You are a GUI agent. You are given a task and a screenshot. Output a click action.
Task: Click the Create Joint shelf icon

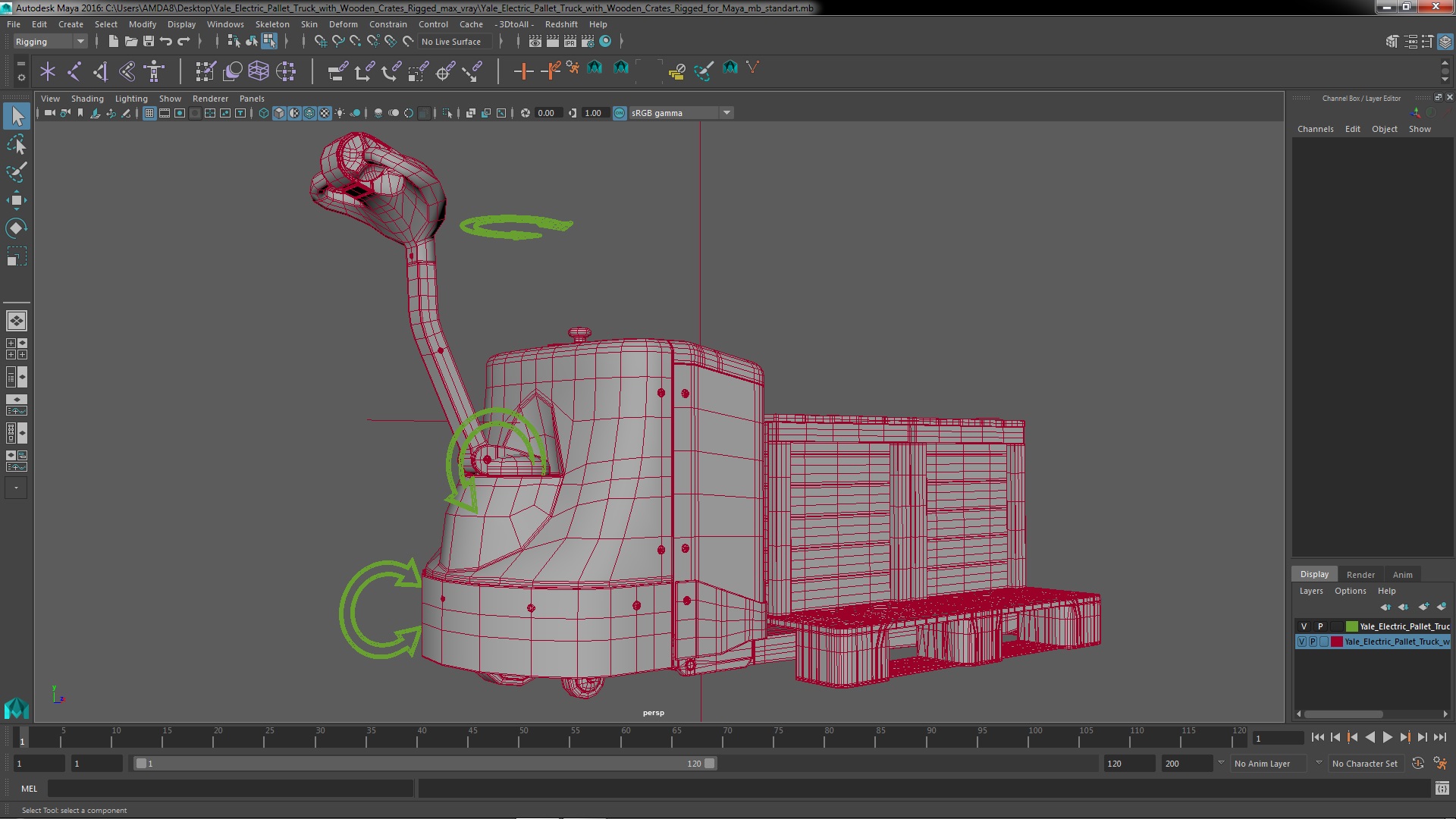click(74, 71)
